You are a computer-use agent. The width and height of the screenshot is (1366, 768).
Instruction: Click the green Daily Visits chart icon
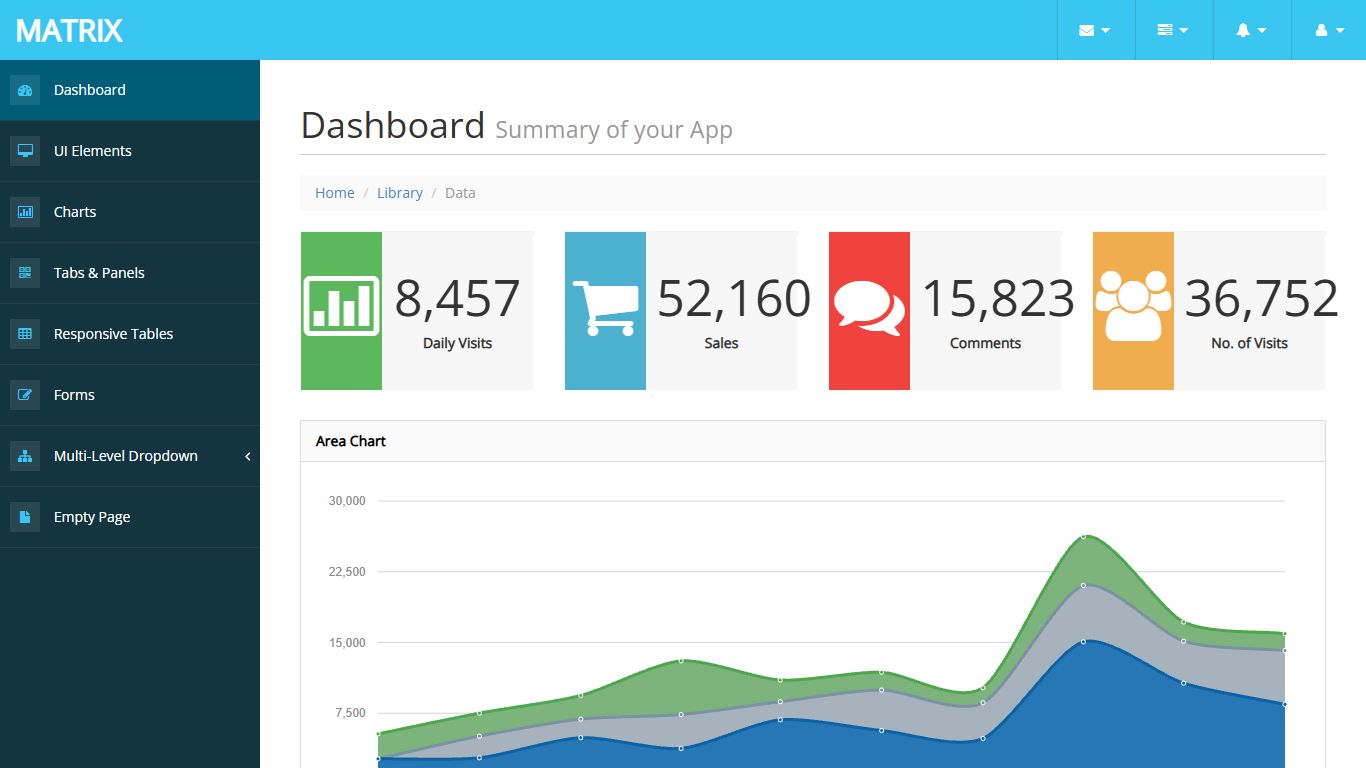click(x=341, y=306)
